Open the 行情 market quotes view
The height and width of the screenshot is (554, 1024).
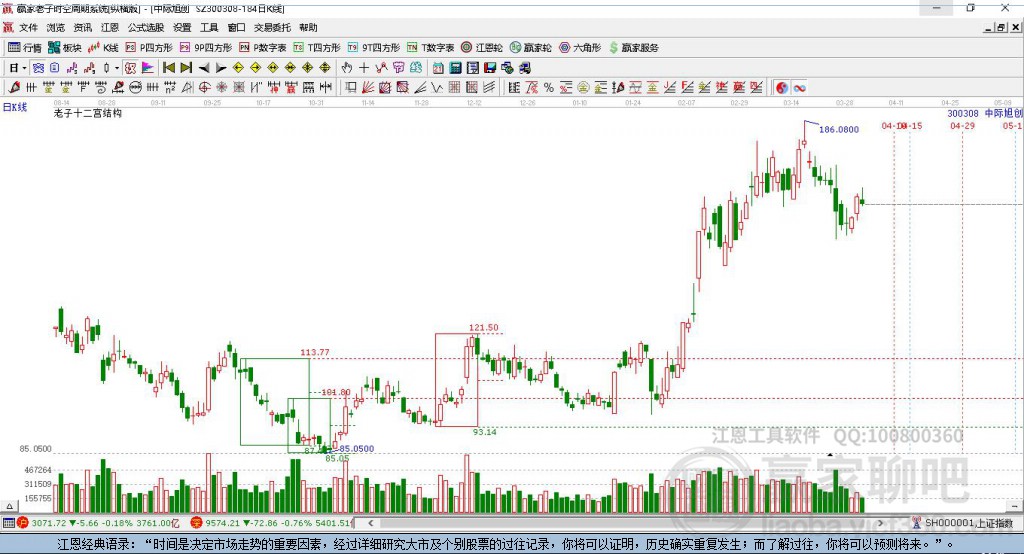pos(25,48)
